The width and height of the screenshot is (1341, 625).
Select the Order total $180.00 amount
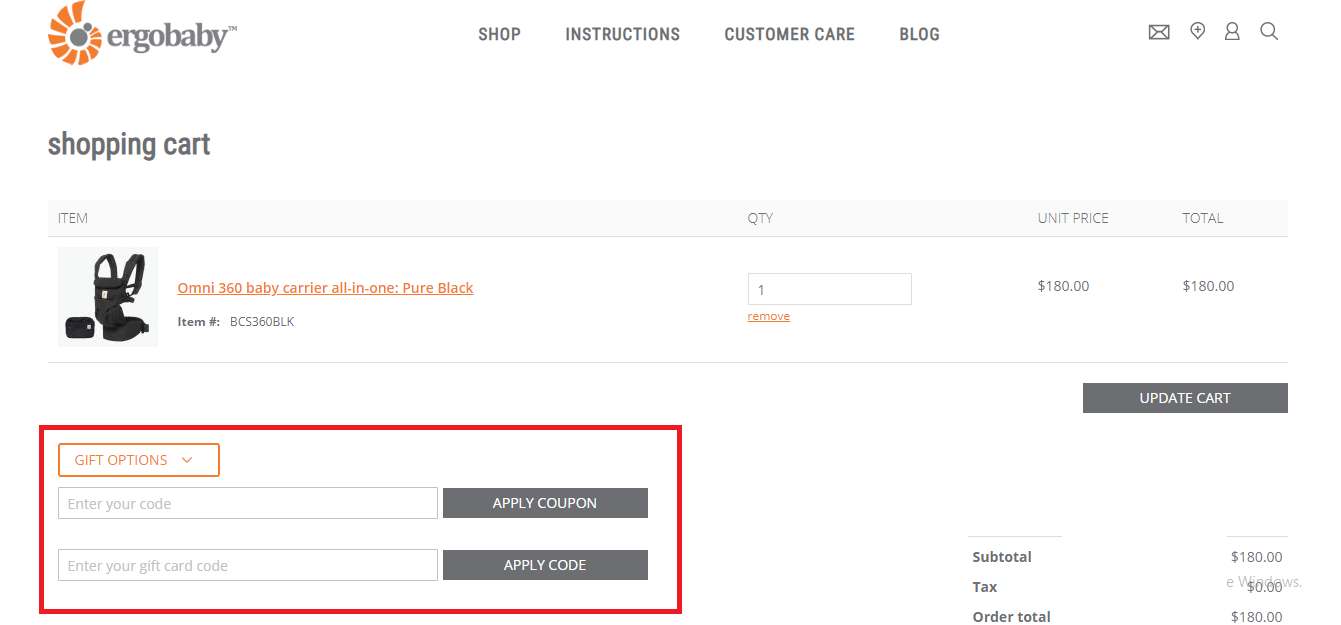pos(1256,617)
